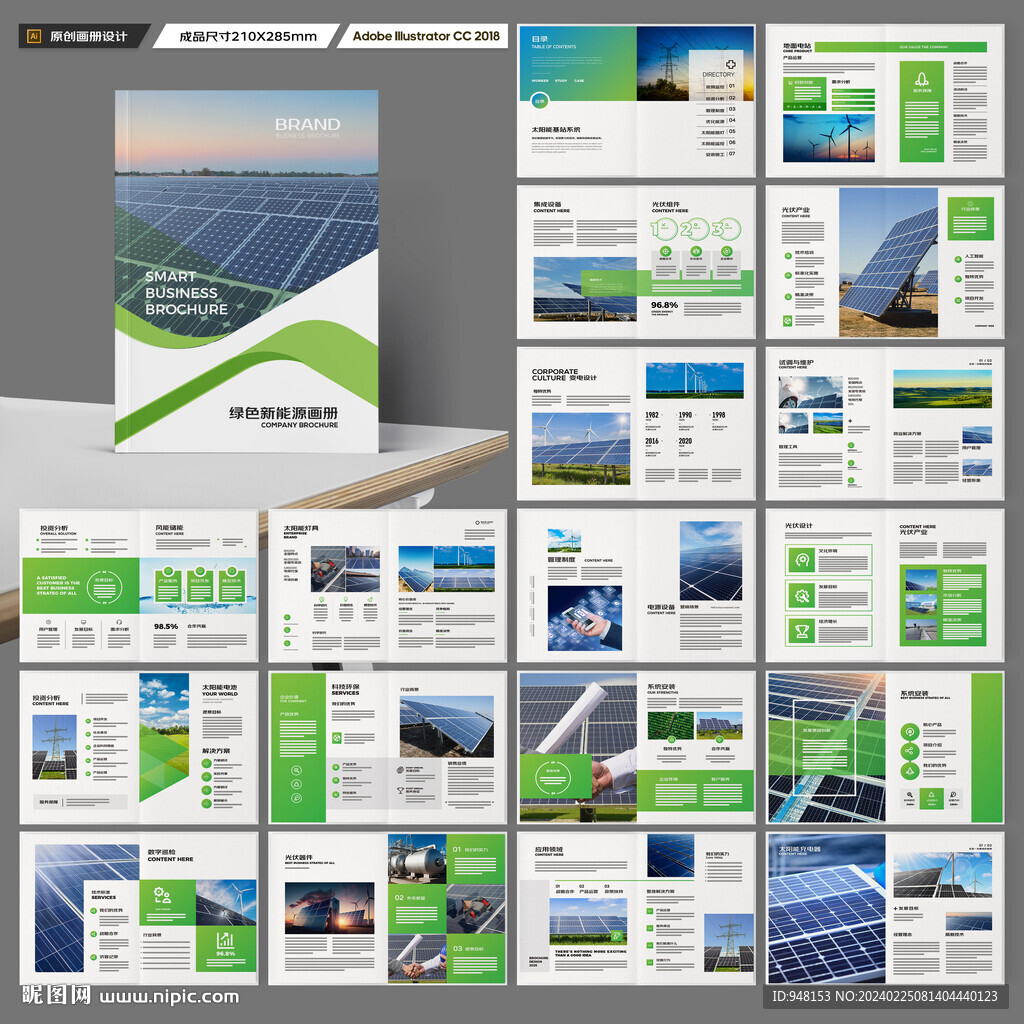Select the 原创画册设计 label
Screen dimensions: 1024x1024
pos(89,37)
